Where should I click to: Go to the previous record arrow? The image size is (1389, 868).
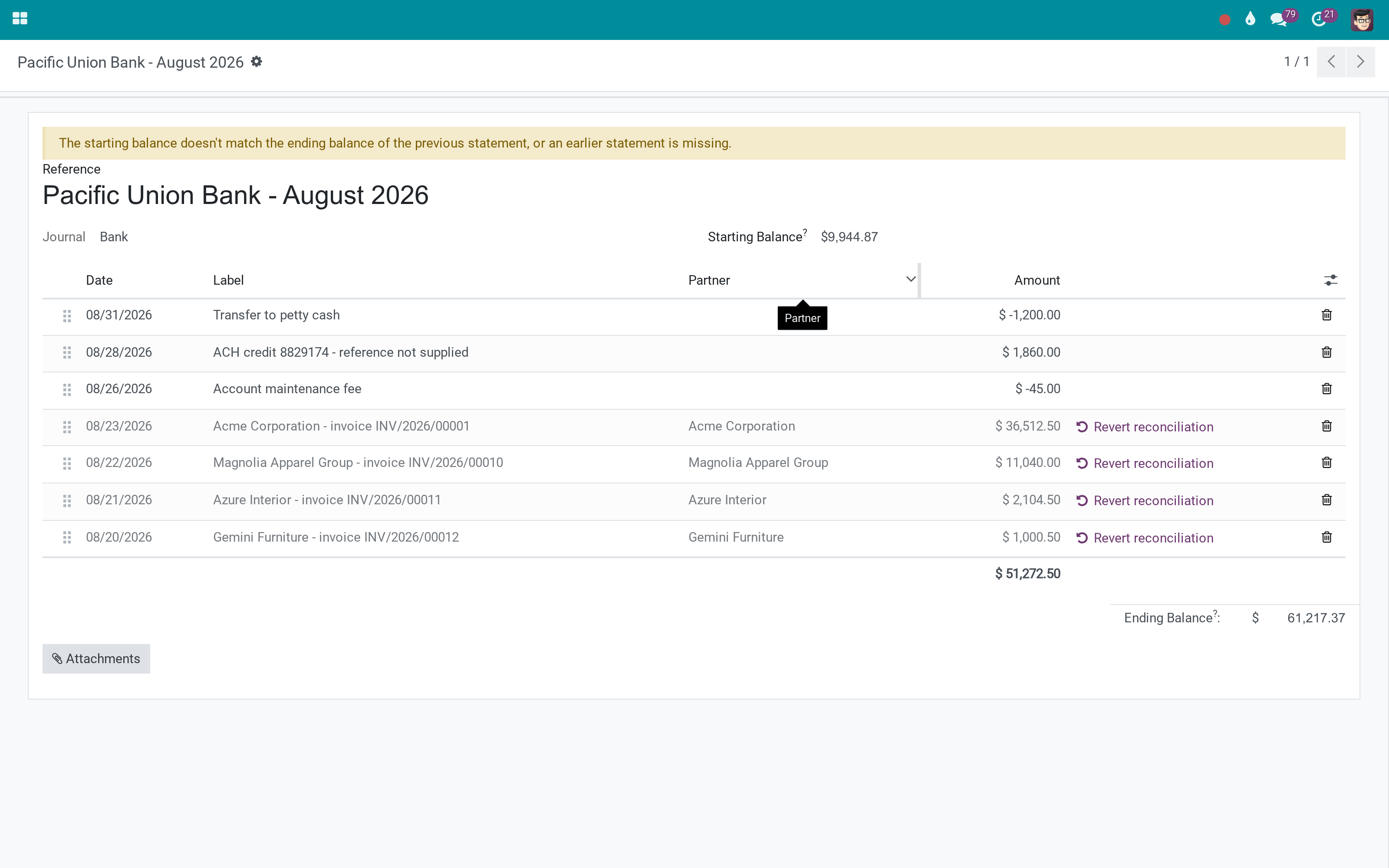pos(1331,62)
